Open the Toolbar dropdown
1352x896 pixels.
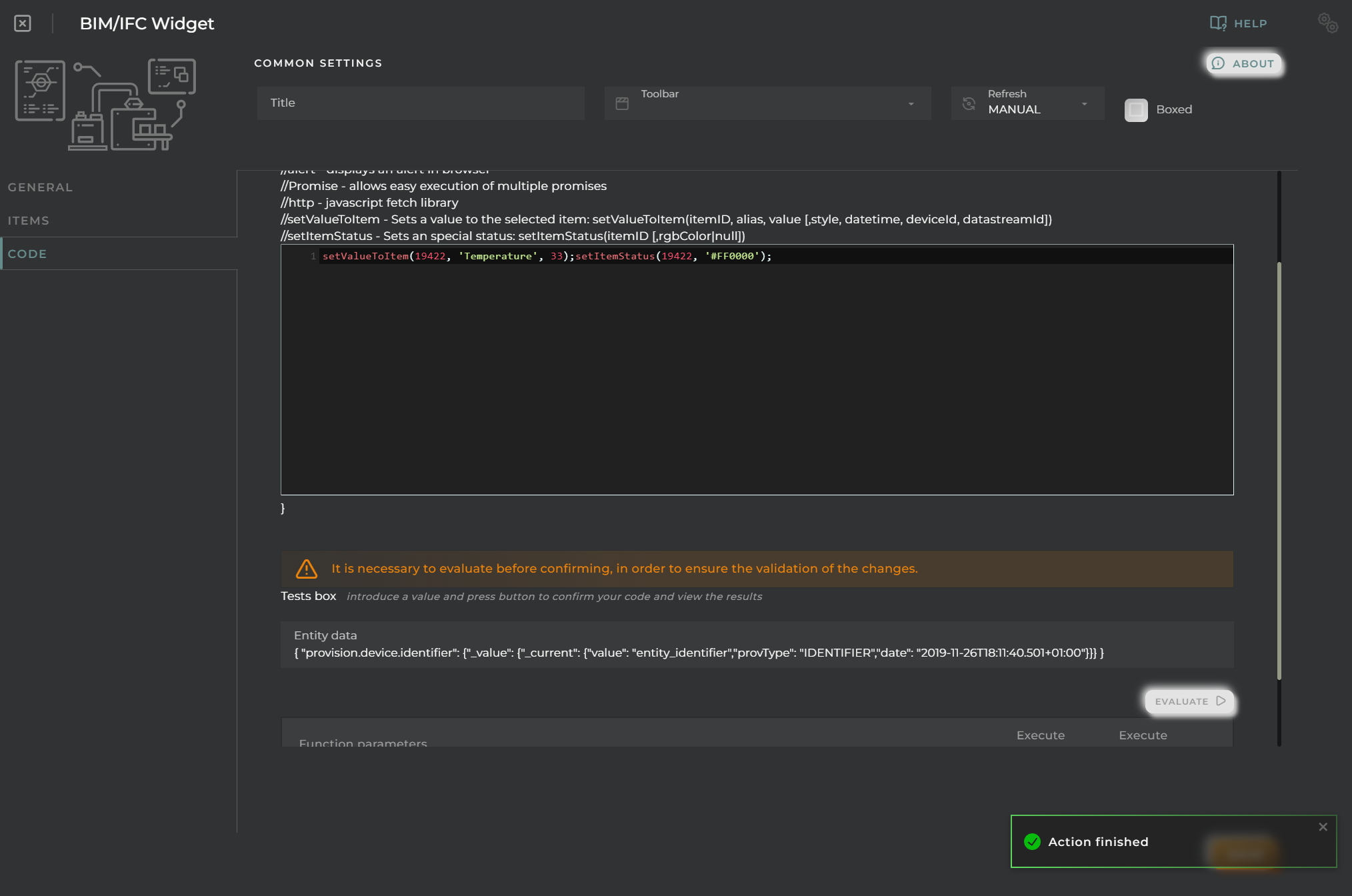click(x=767, y=103)
